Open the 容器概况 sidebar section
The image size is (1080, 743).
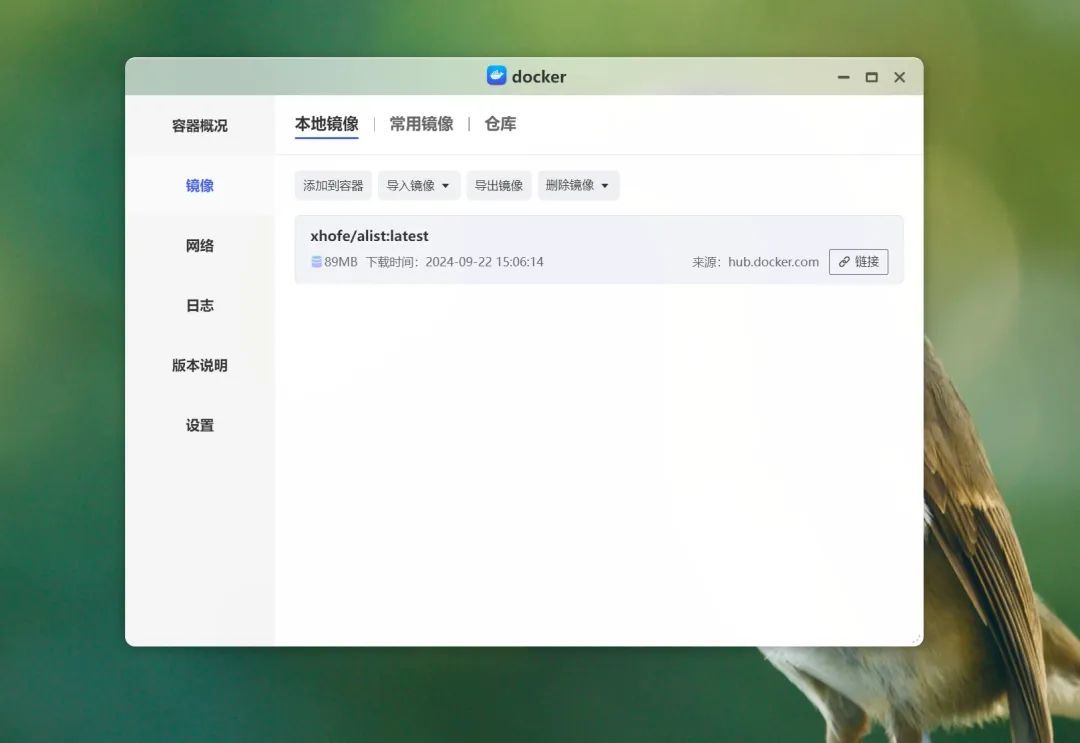[x=200, y=125]
